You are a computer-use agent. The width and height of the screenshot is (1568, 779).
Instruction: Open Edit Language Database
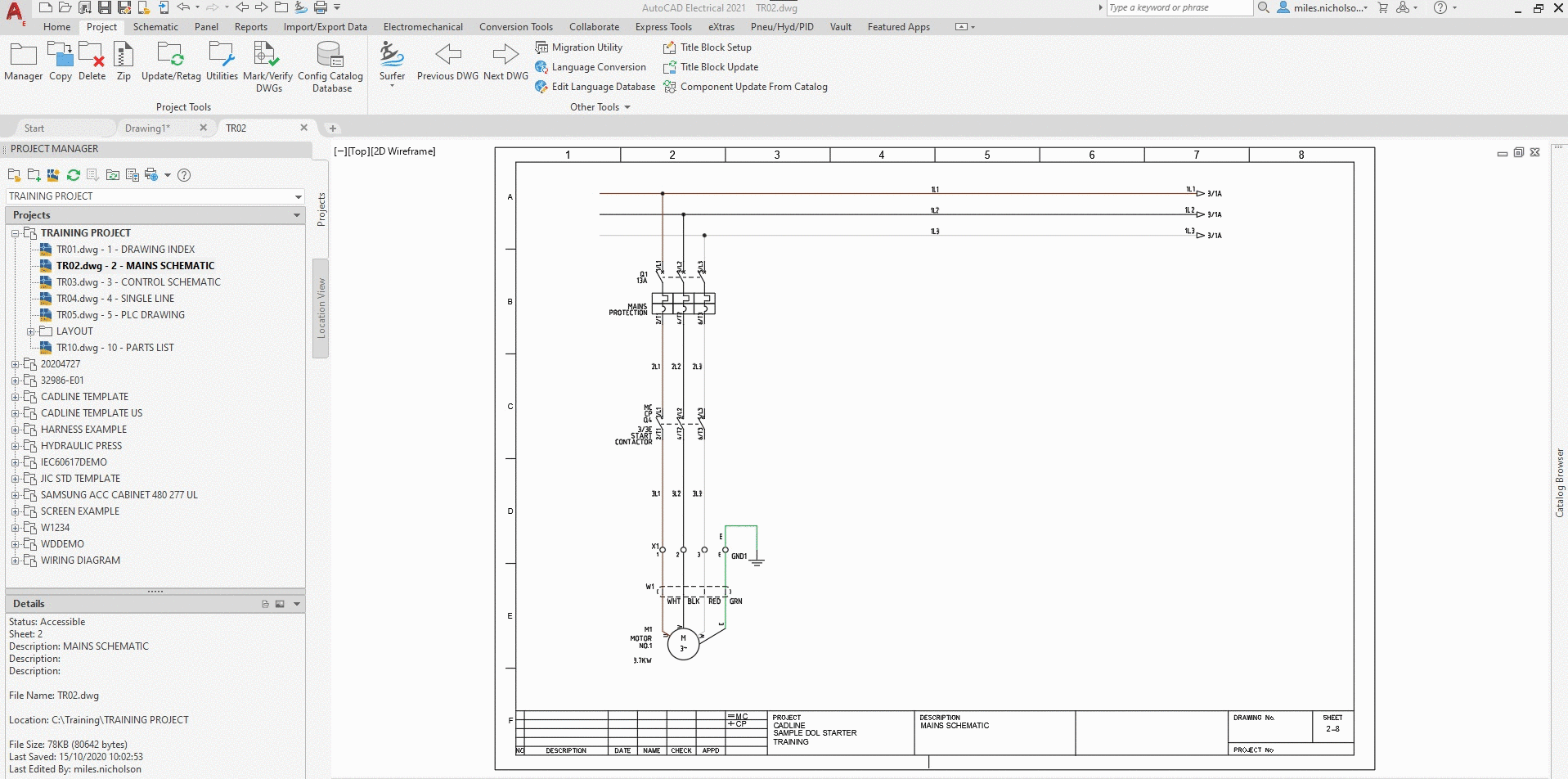[x=595, y=87]
